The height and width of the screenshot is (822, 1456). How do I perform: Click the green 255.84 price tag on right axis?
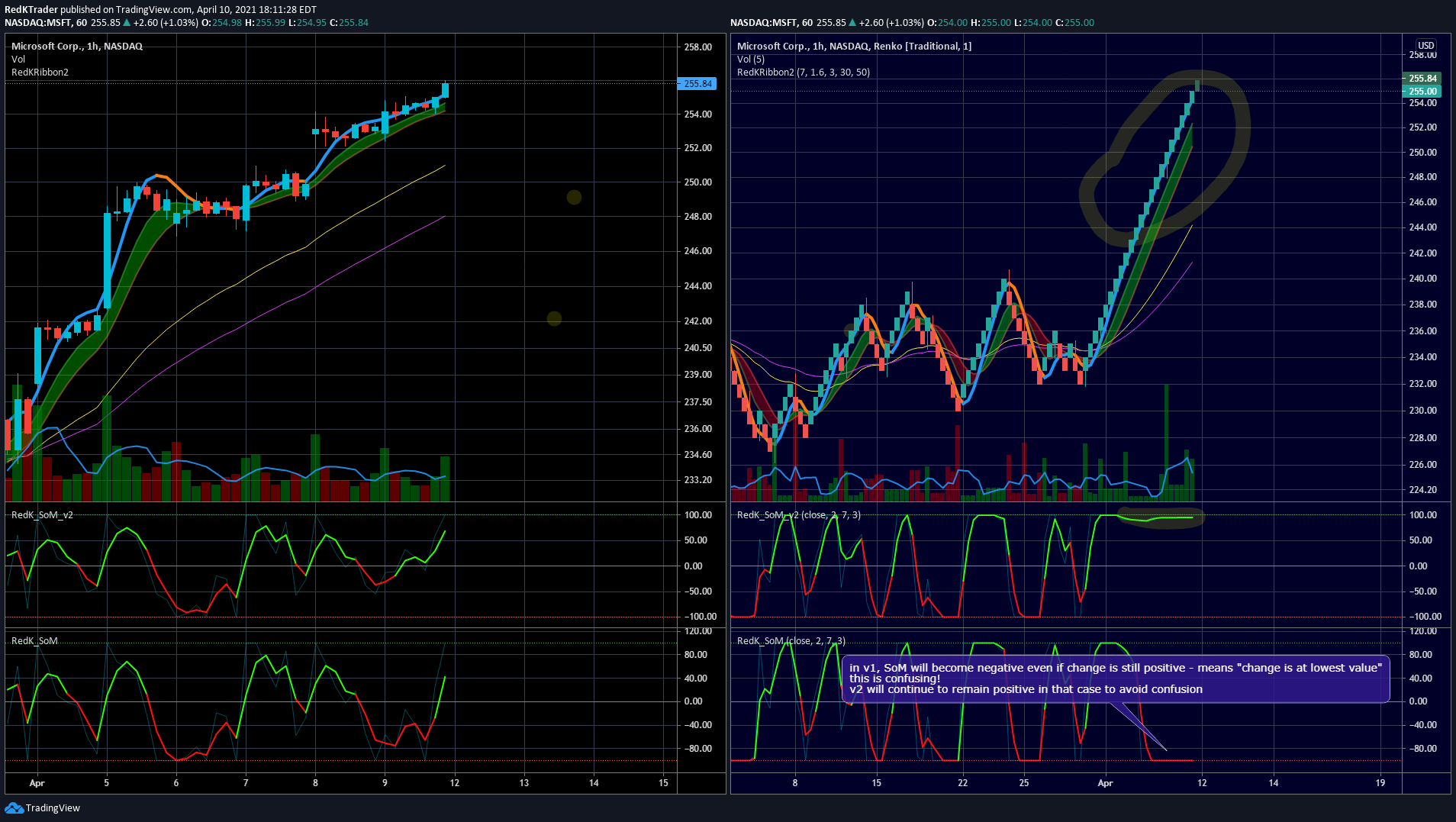pyautogui.click(x=1422, y=79)
